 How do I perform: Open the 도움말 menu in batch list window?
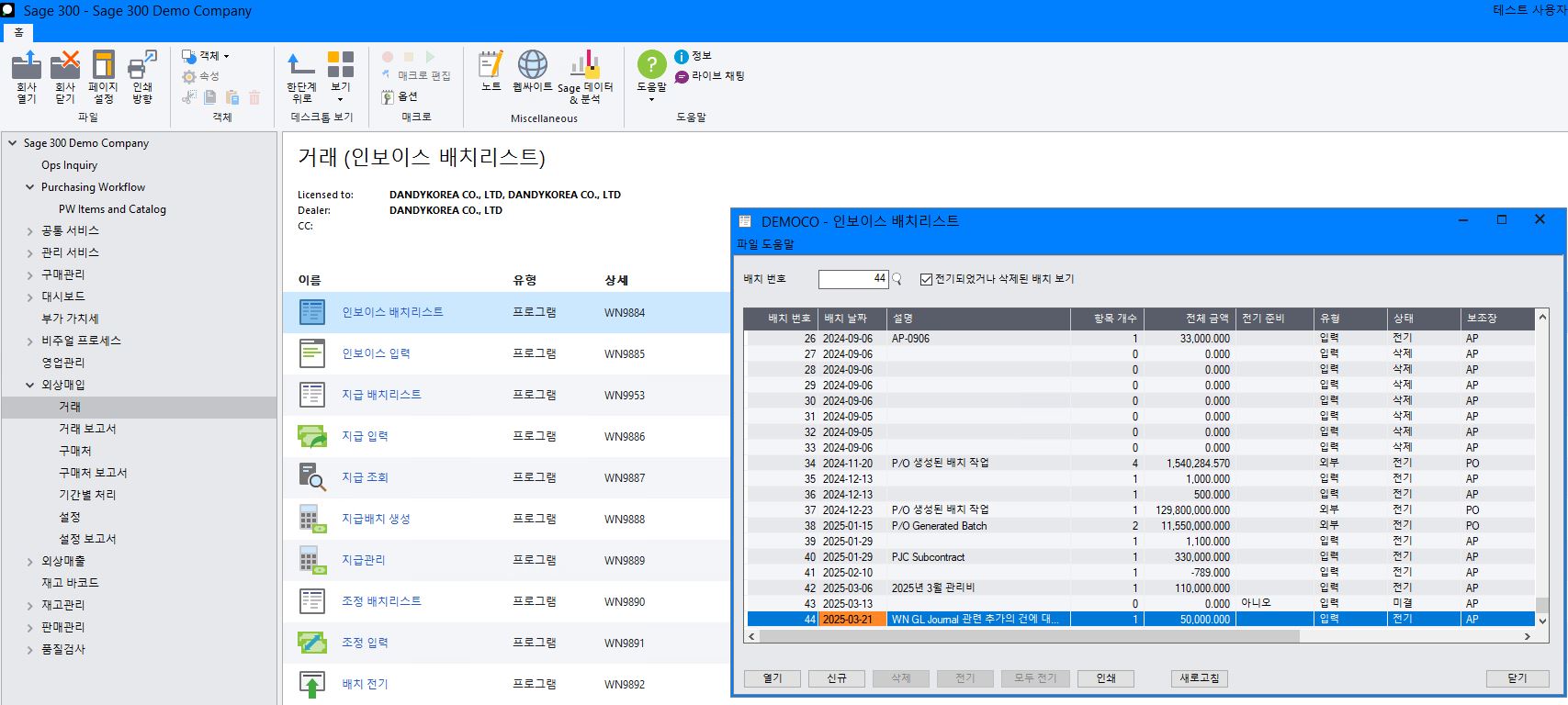tap(777, 244)
